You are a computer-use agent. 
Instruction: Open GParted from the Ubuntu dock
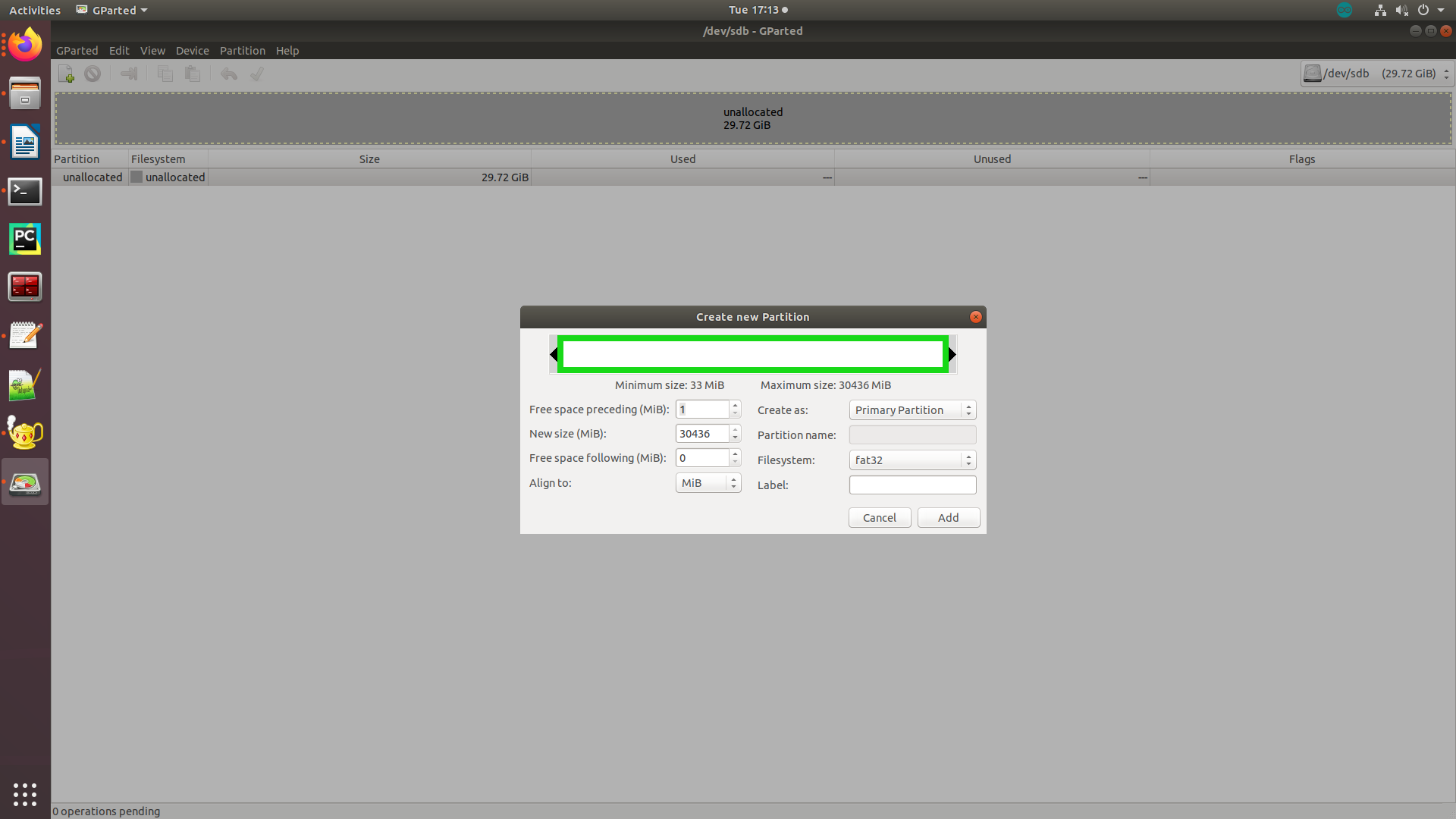pos(25,481)
